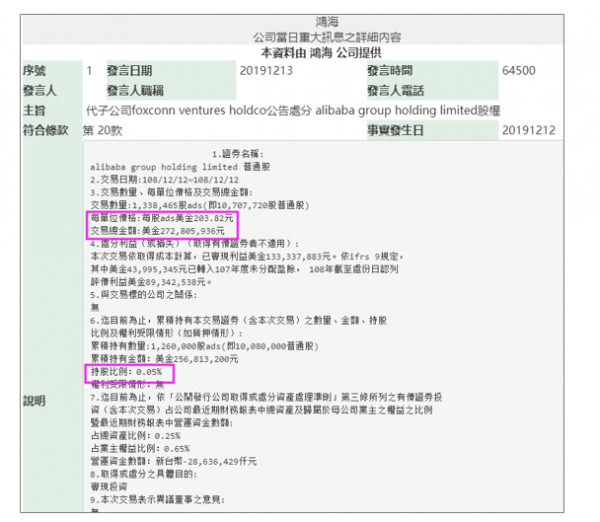The image size is (600, 522).
Task: Click the 符合條款 label
Action: click(46, 130)
